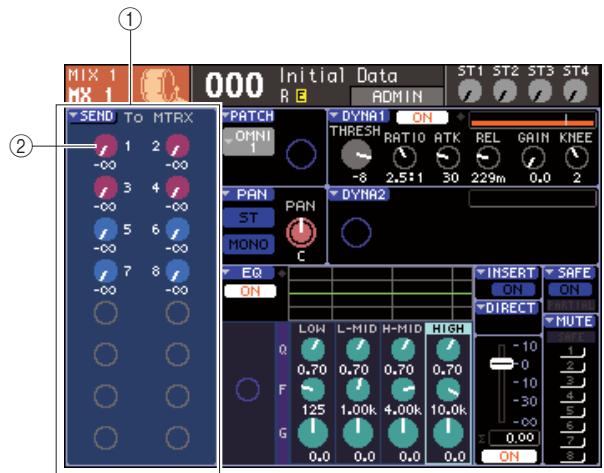Click the ST2 level knob
The height and width of the screenshot is (473, 604).
[x=505, y=91]
